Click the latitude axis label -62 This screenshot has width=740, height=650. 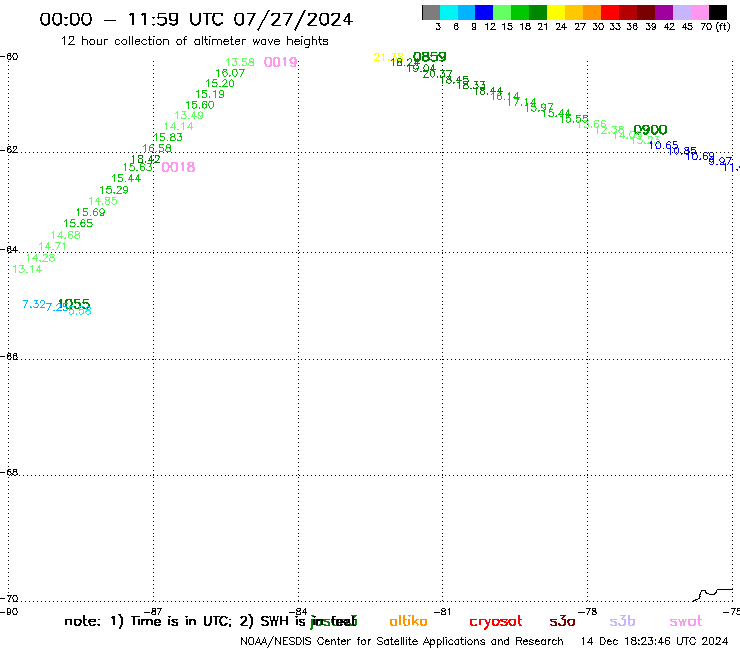[9, 150]
